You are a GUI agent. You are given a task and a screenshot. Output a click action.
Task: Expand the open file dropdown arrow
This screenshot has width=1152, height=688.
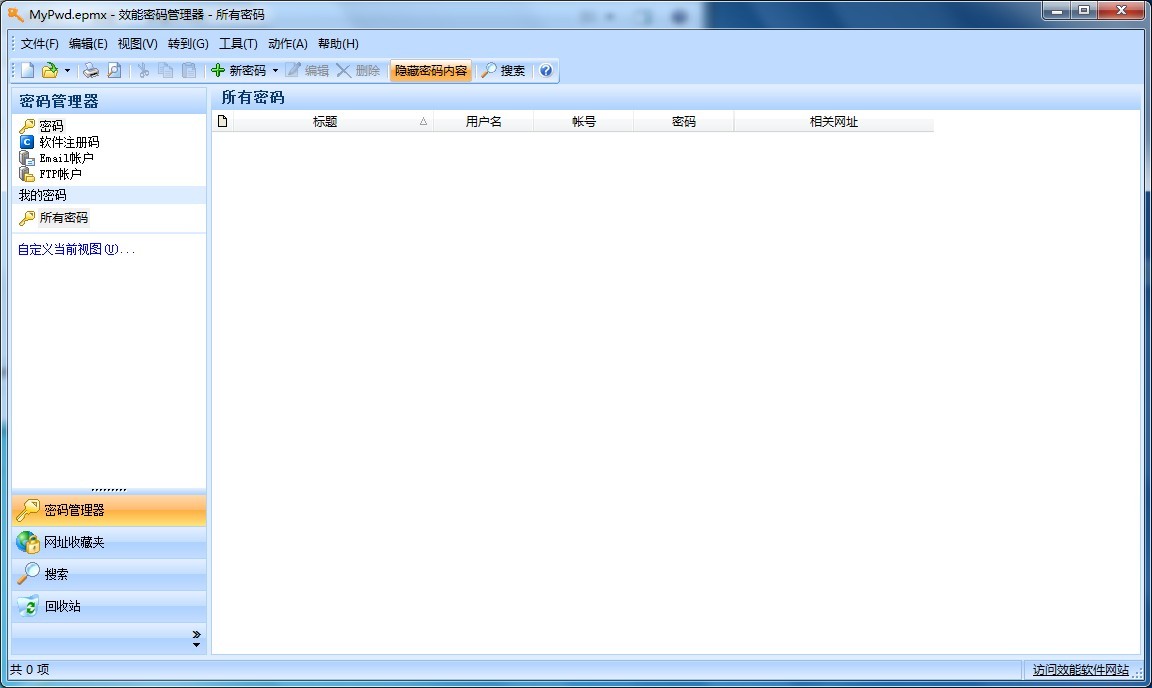(x=67, y=71)
